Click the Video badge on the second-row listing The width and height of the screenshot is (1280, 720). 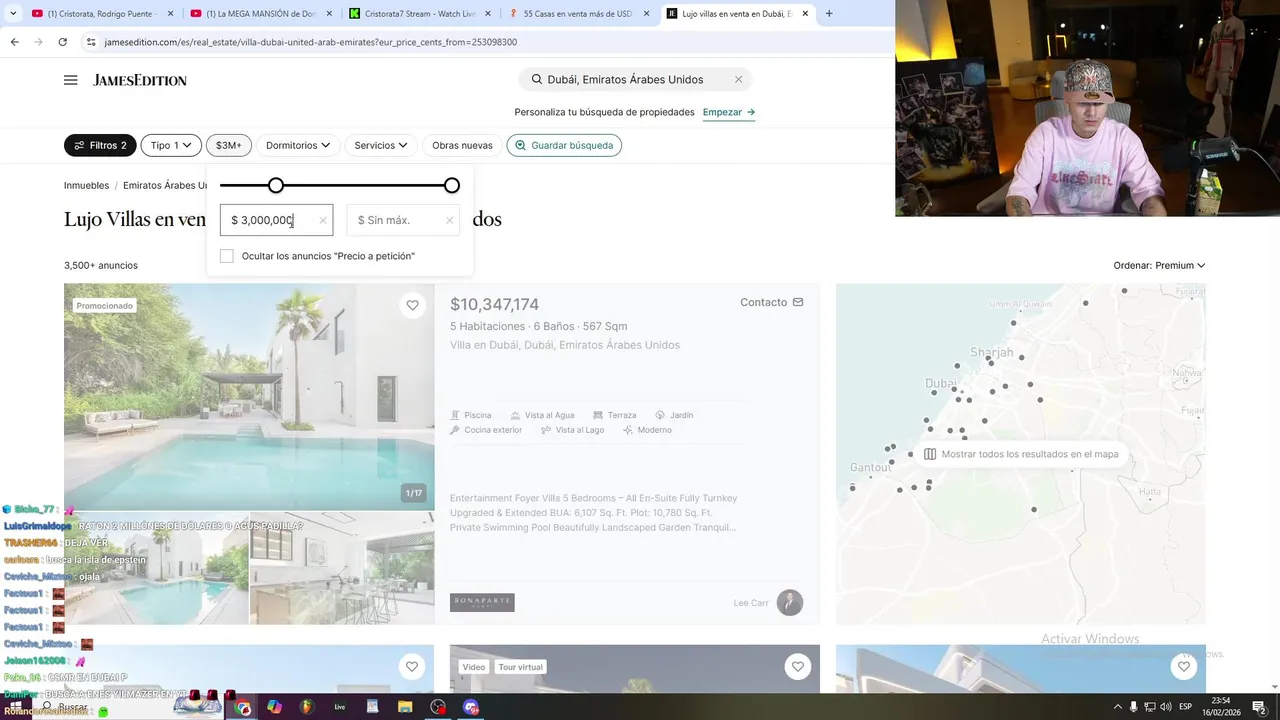coord(474,667)
